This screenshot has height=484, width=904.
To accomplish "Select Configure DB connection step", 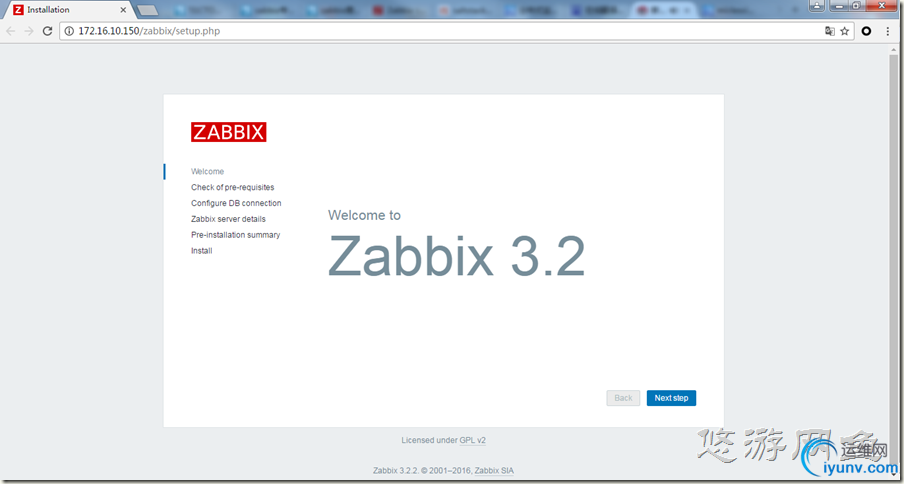I will 236,203.
